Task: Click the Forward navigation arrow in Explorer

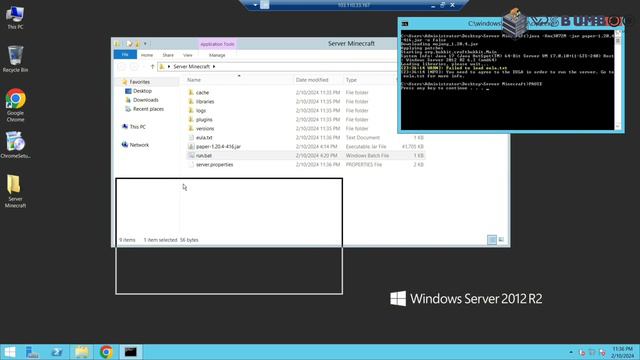Action: 134,67
